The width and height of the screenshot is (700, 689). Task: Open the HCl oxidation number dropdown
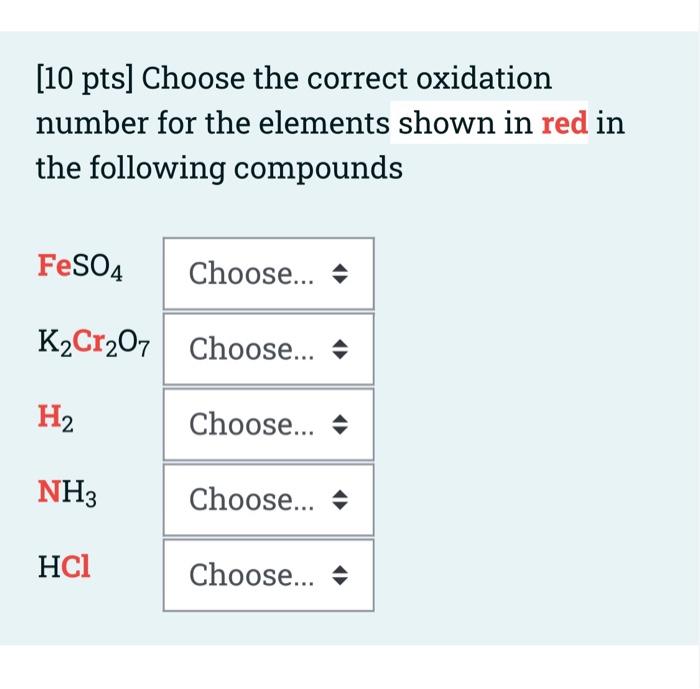[x=268, y=575]
